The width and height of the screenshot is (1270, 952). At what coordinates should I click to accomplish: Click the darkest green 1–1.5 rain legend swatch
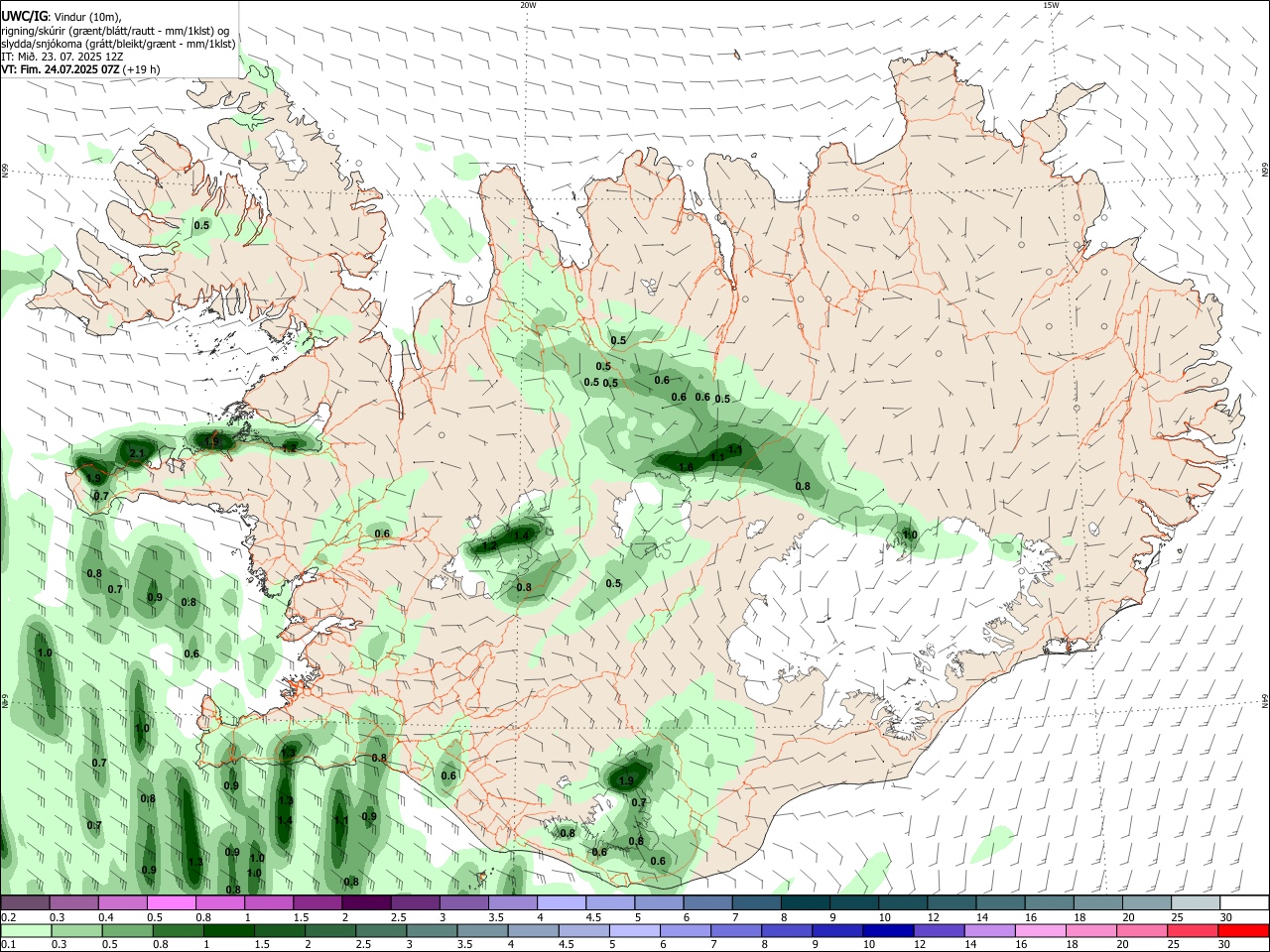point(228,931)
